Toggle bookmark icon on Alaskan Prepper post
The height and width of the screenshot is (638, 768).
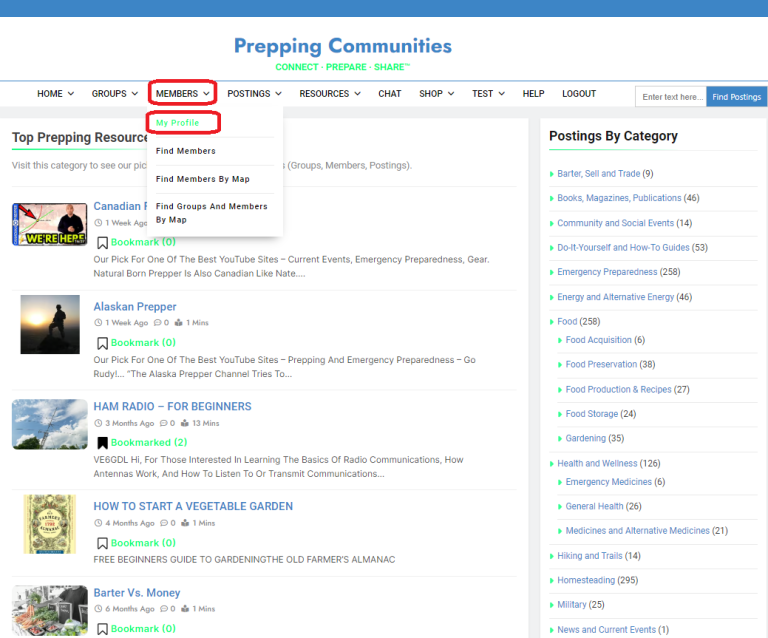[x=102, y=342]
